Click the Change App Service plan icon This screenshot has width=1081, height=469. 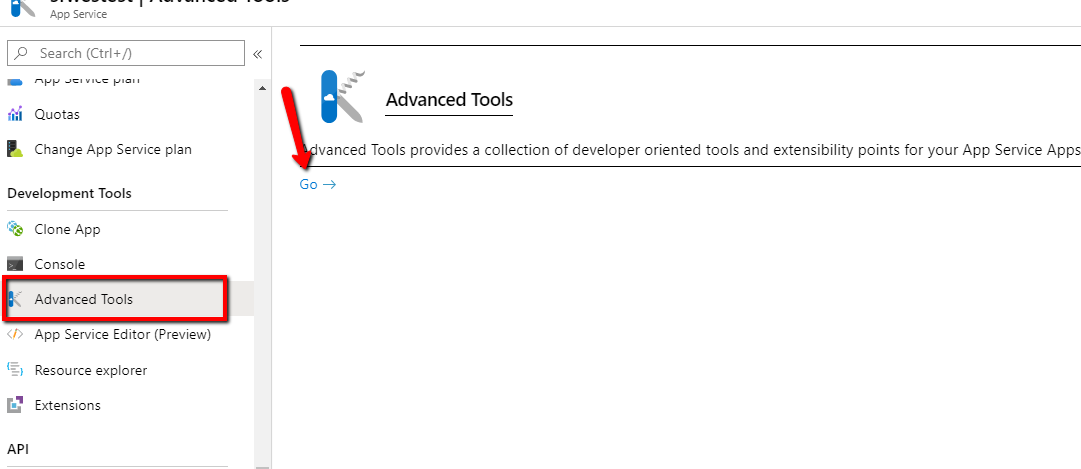point(15,149)
